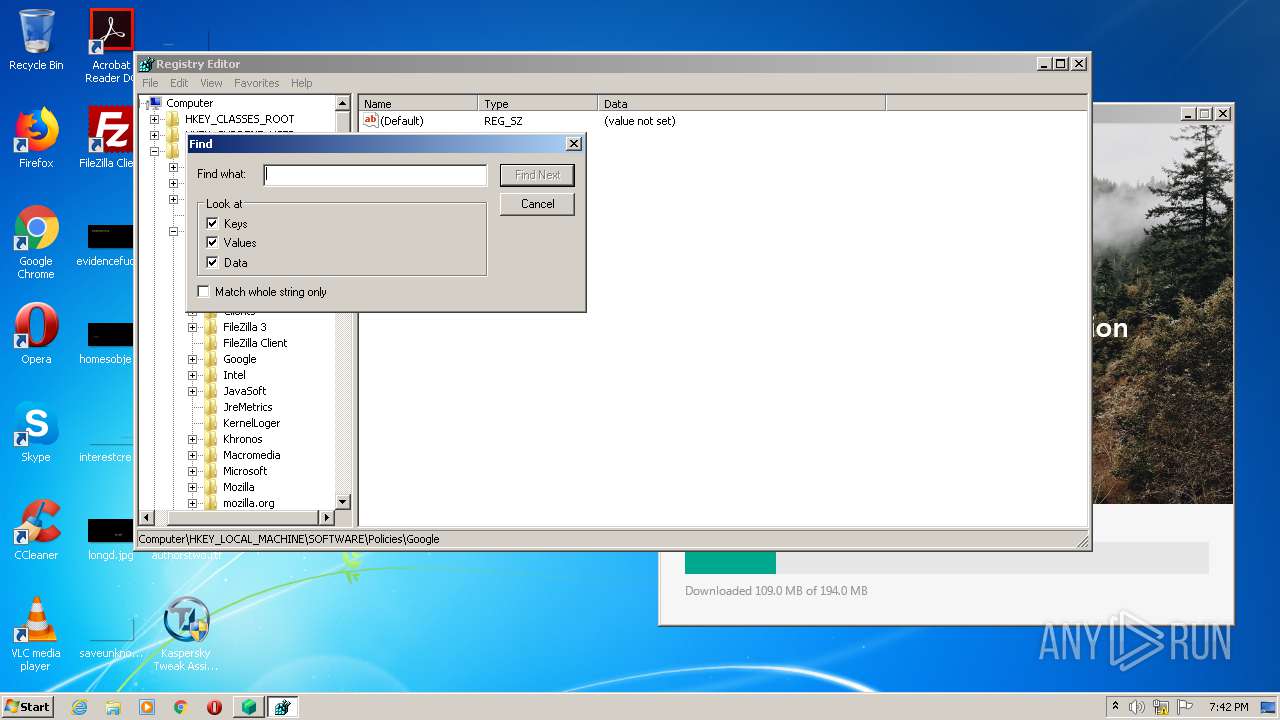Open Opera desktop shortcut
This screenshot has height=720, width=1280.
(36, 334)
